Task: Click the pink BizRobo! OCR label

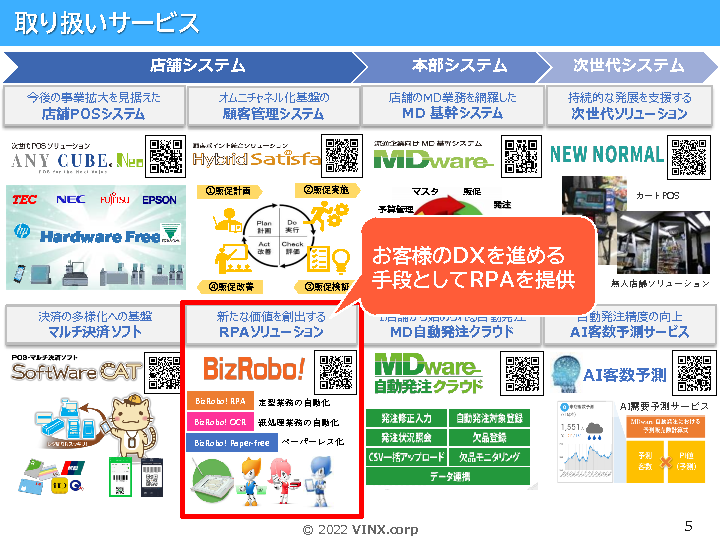Action: [x=219, y=421]
